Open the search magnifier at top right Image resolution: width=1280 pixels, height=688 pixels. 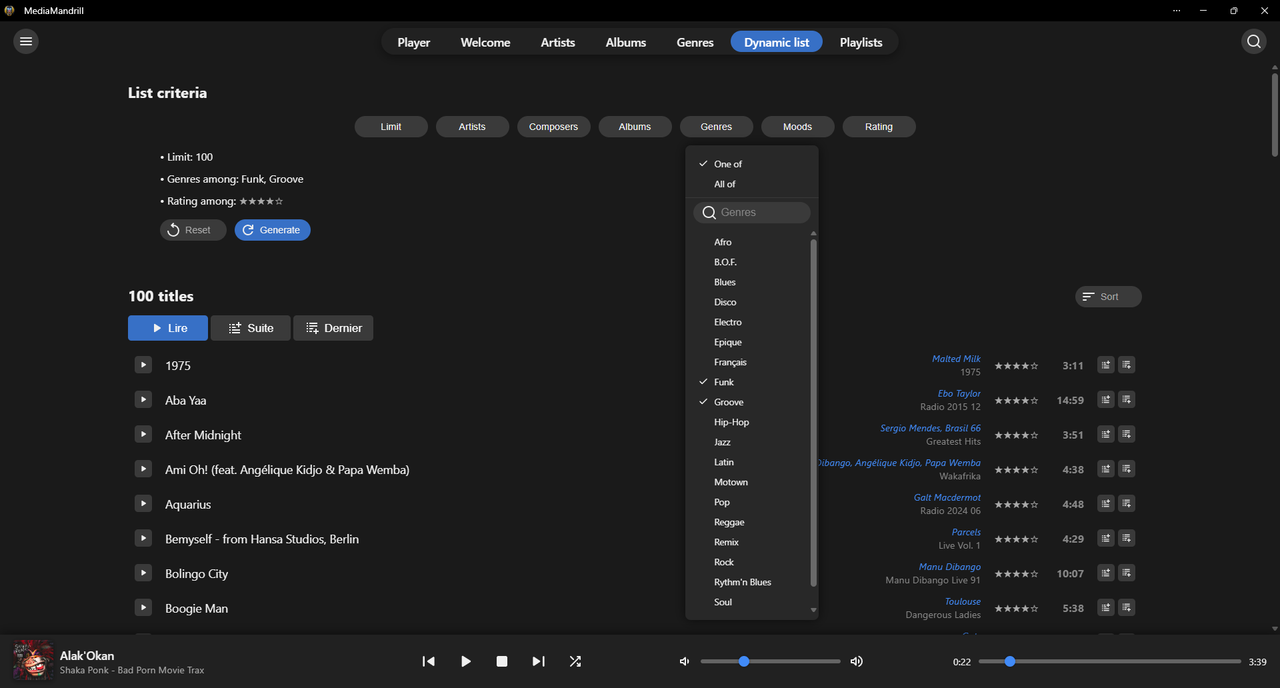[1254, 42]
